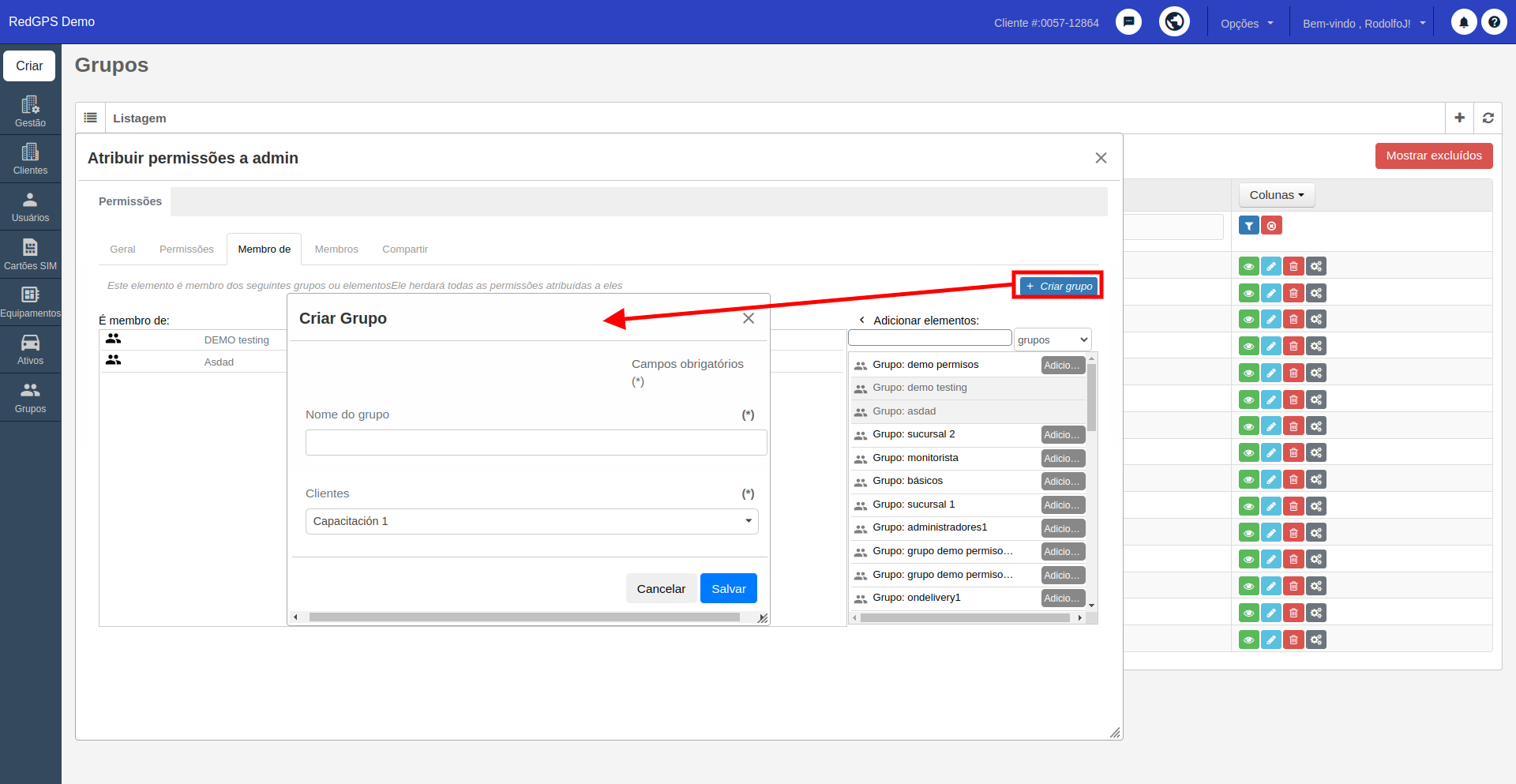Refresh the Listagem list

point(1488,118)
